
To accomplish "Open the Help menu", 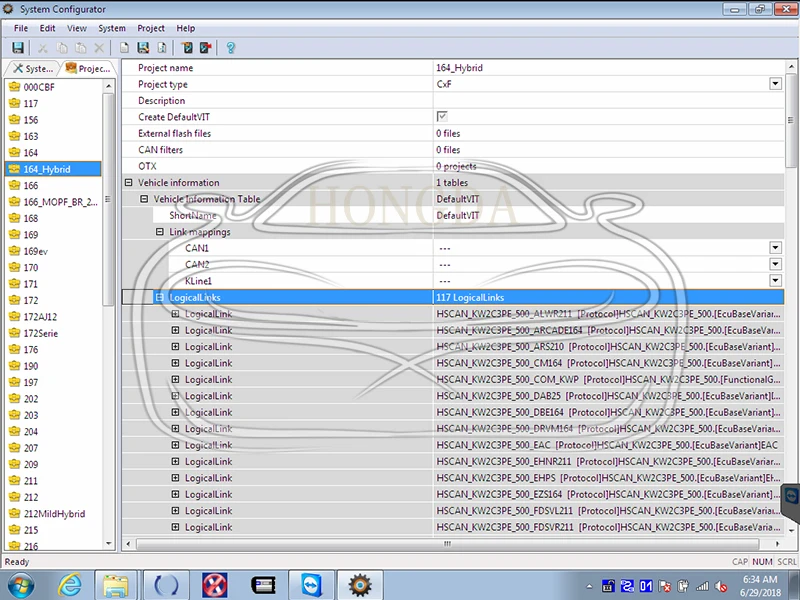I will point(186,28).
